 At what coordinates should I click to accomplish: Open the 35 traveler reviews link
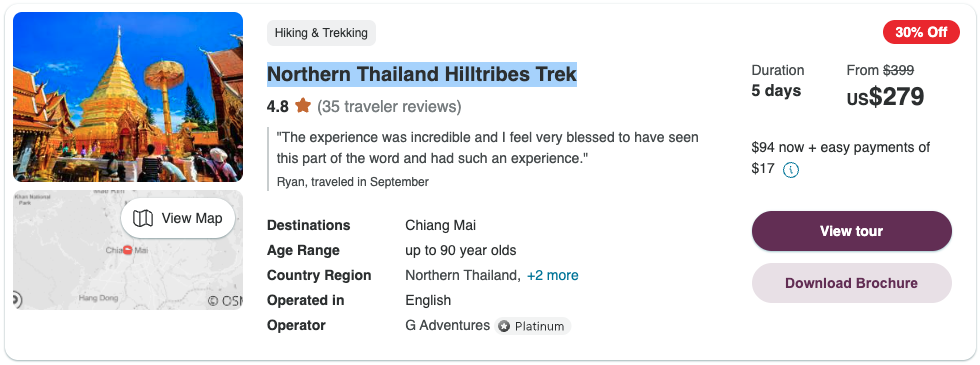click(389, 107)
